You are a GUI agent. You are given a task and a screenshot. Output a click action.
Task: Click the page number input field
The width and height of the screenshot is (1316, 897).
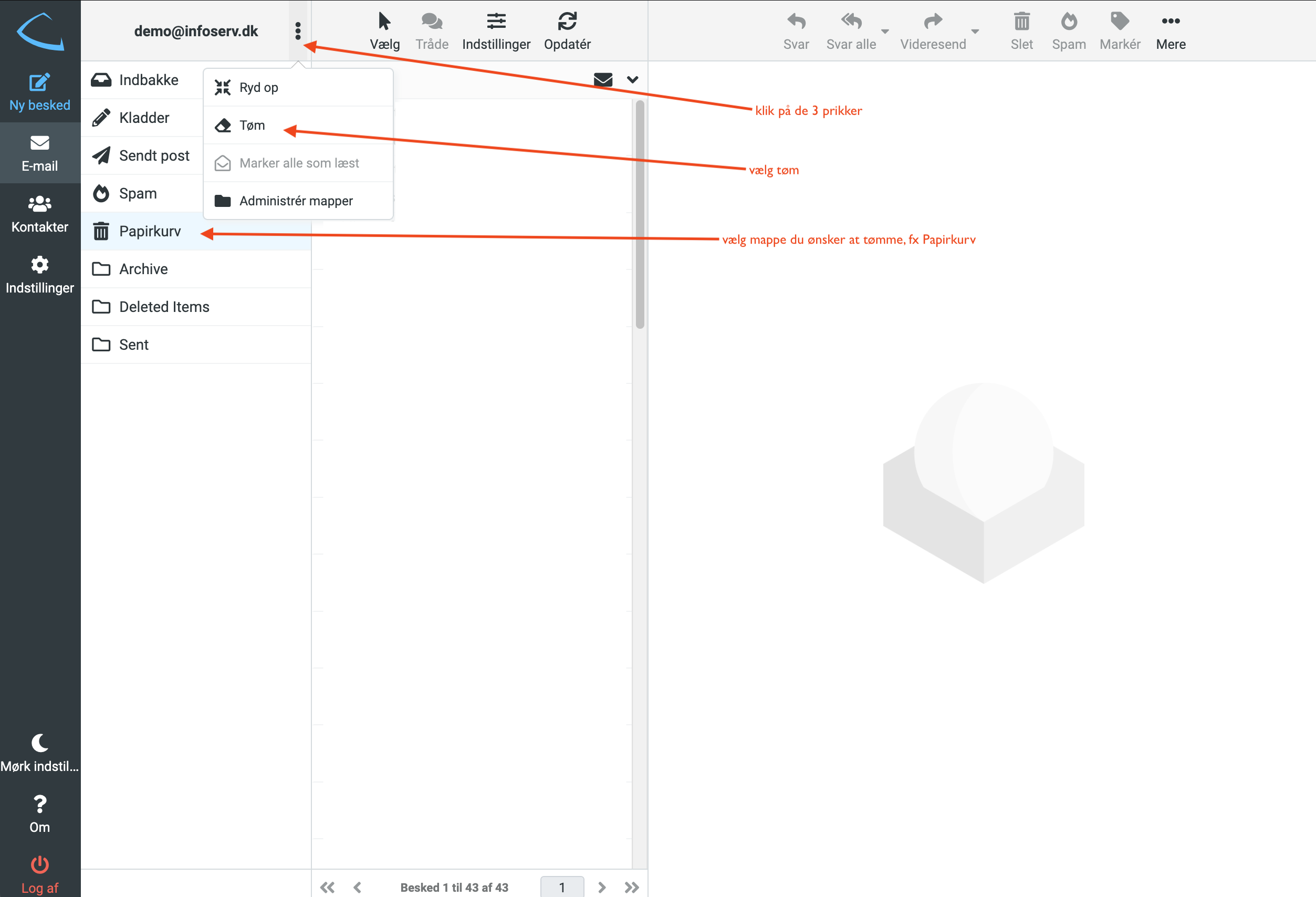click(x=562, y=887)
